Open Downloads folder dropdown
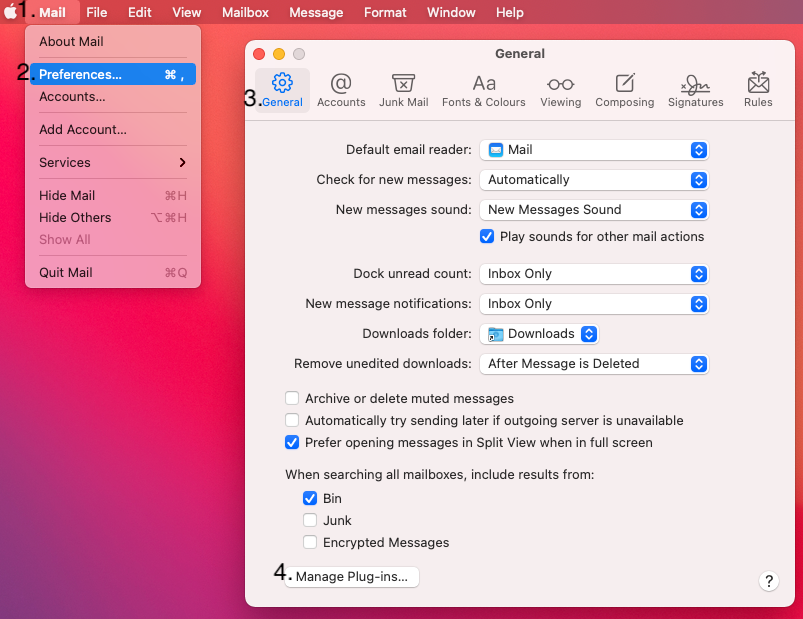The height and width of the screenshot is (619, 803). coord(539,334)
